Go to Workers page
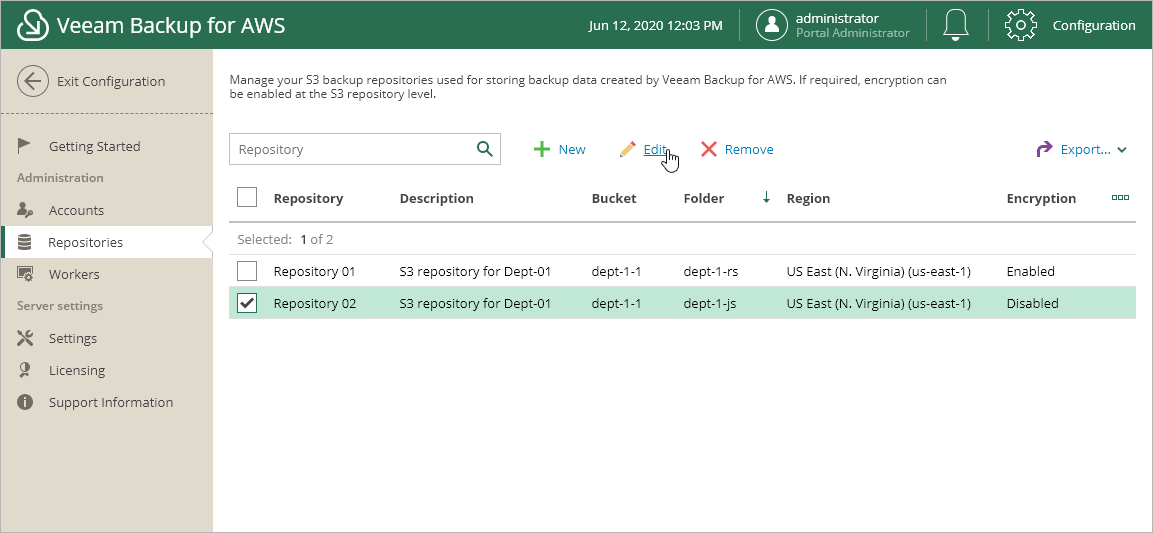 tap(74, 274)
